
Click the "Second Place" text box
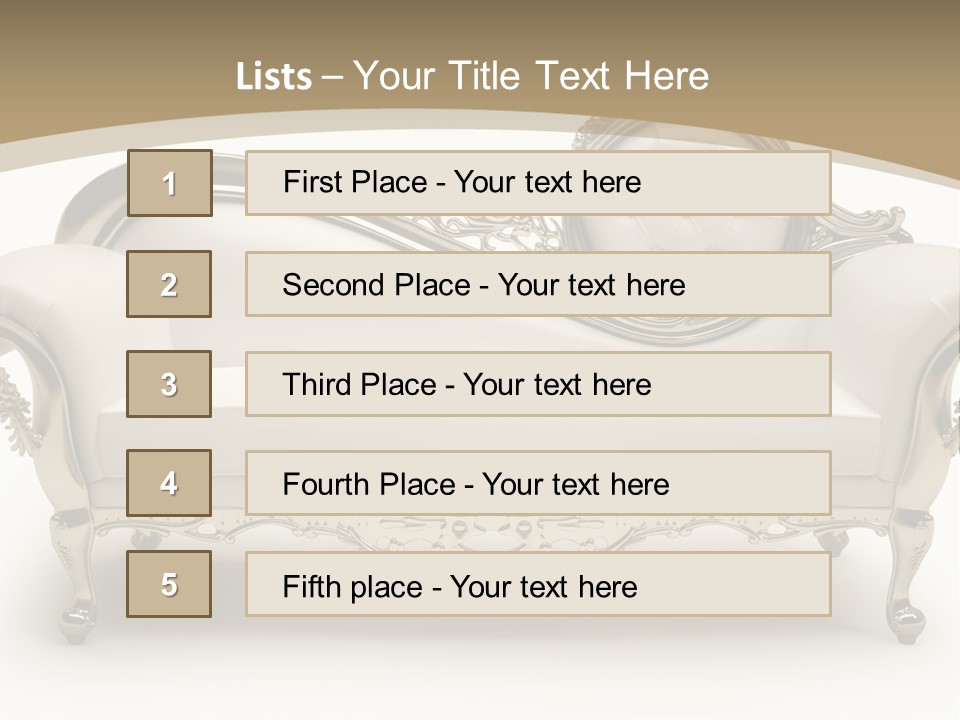coord(538,284)
